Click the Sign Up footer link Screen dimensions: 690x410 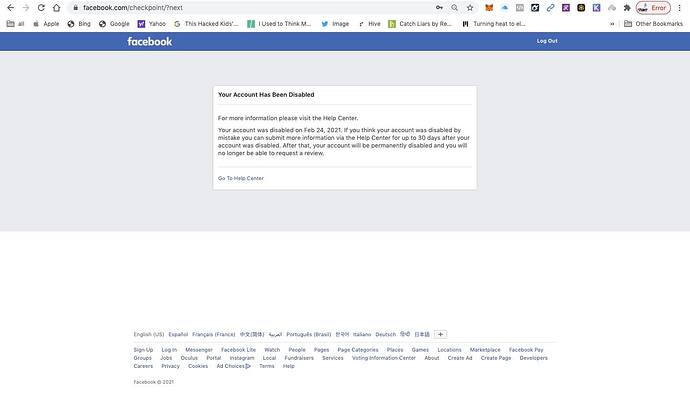[x=143, y=350]
